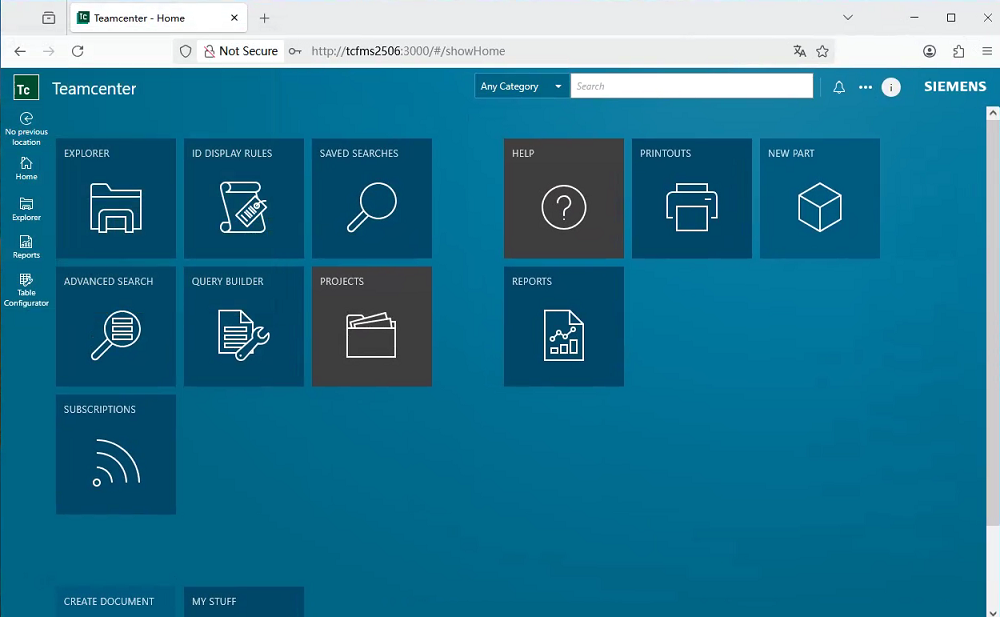
Task: Open the Projects tile
Action: (x=372, y=327)
